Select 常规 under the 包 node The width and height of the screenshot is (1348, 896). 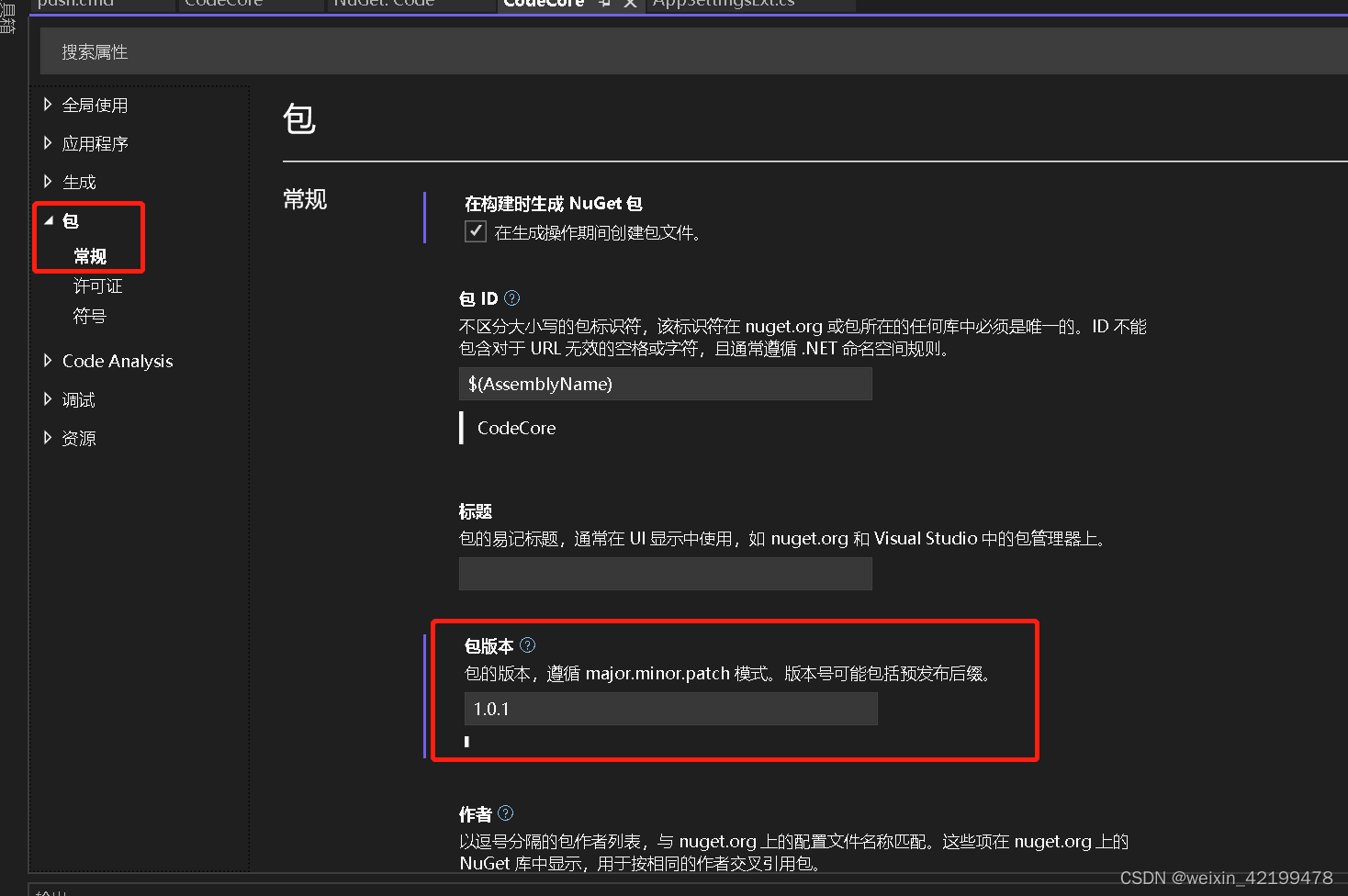tap(90, 256)
